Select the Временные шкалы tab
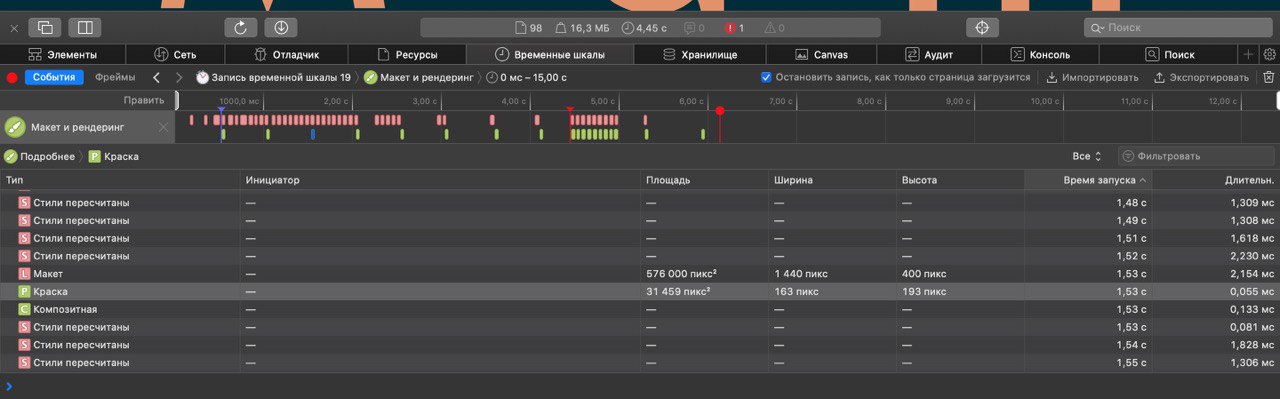Image resolution: width=1280 pixels, height=399 pixels. (550, 54)
